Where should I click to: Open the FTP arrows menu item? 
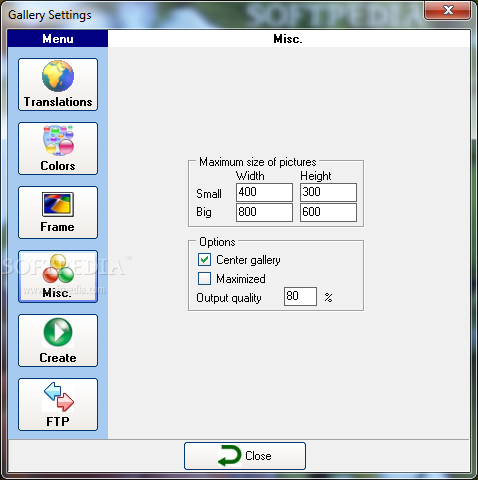pos(58,404)
